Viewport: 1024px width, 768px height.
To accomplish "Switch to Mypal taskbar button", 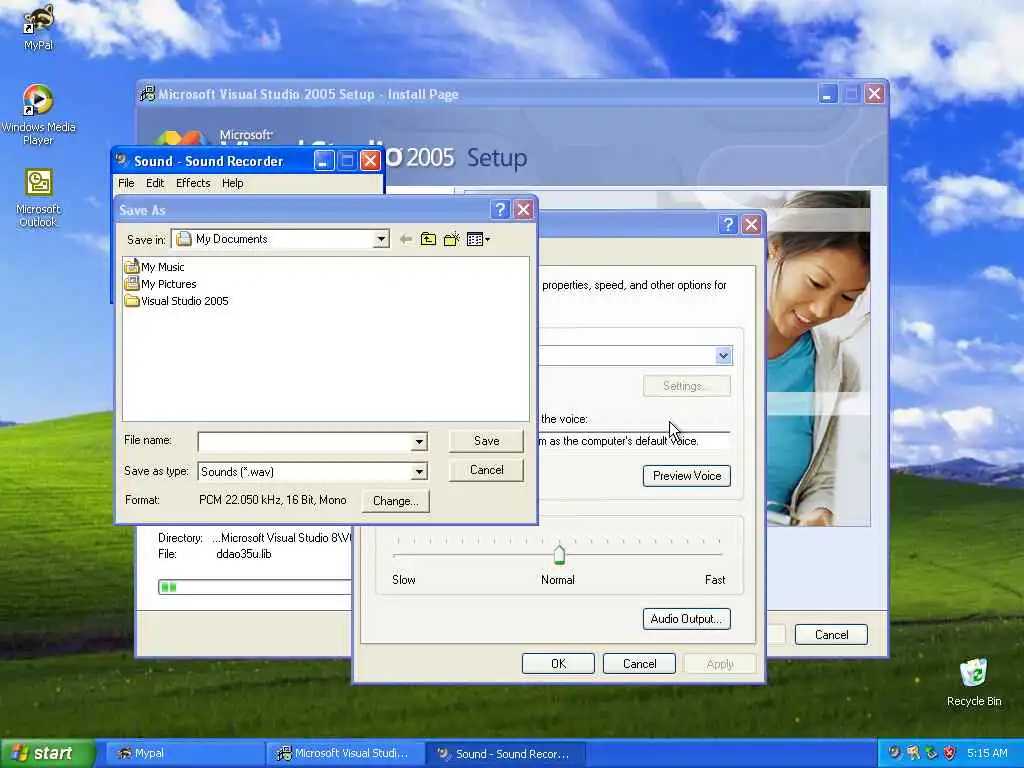I will click(x=185, y=754).
